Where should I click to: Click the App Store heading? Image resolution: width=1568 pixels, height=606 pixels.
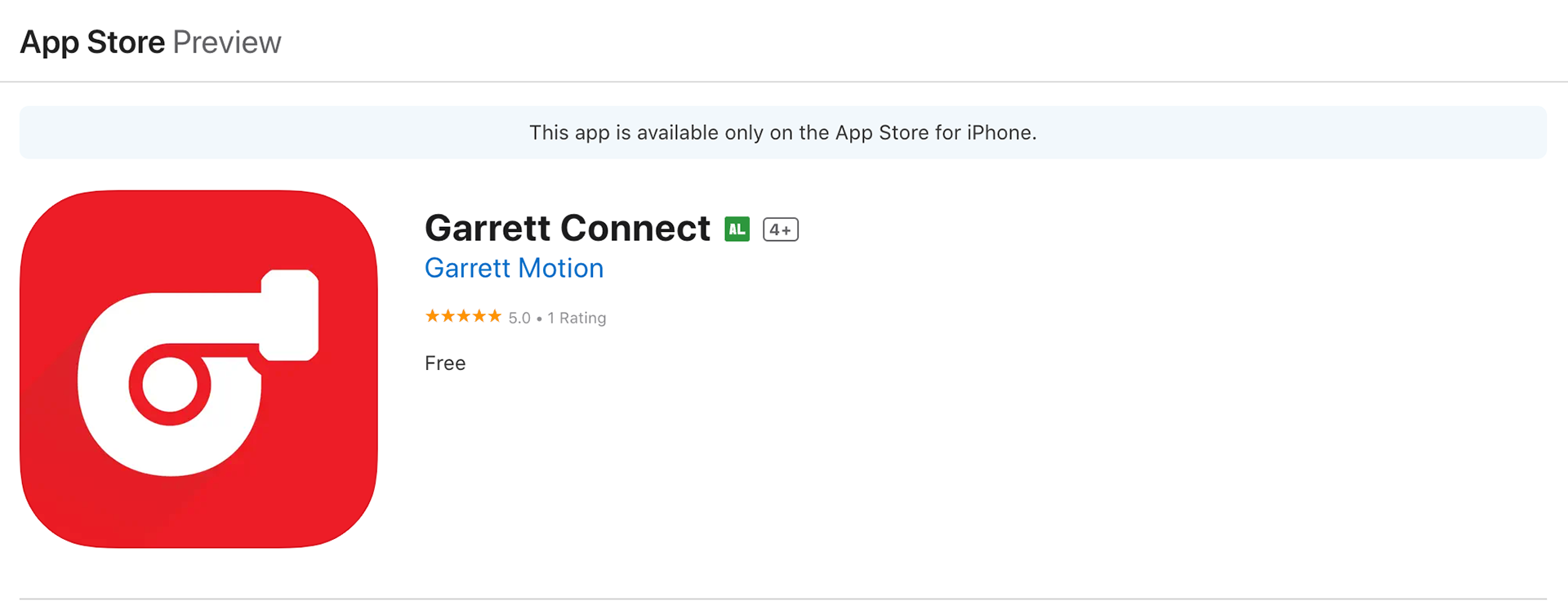92,42
